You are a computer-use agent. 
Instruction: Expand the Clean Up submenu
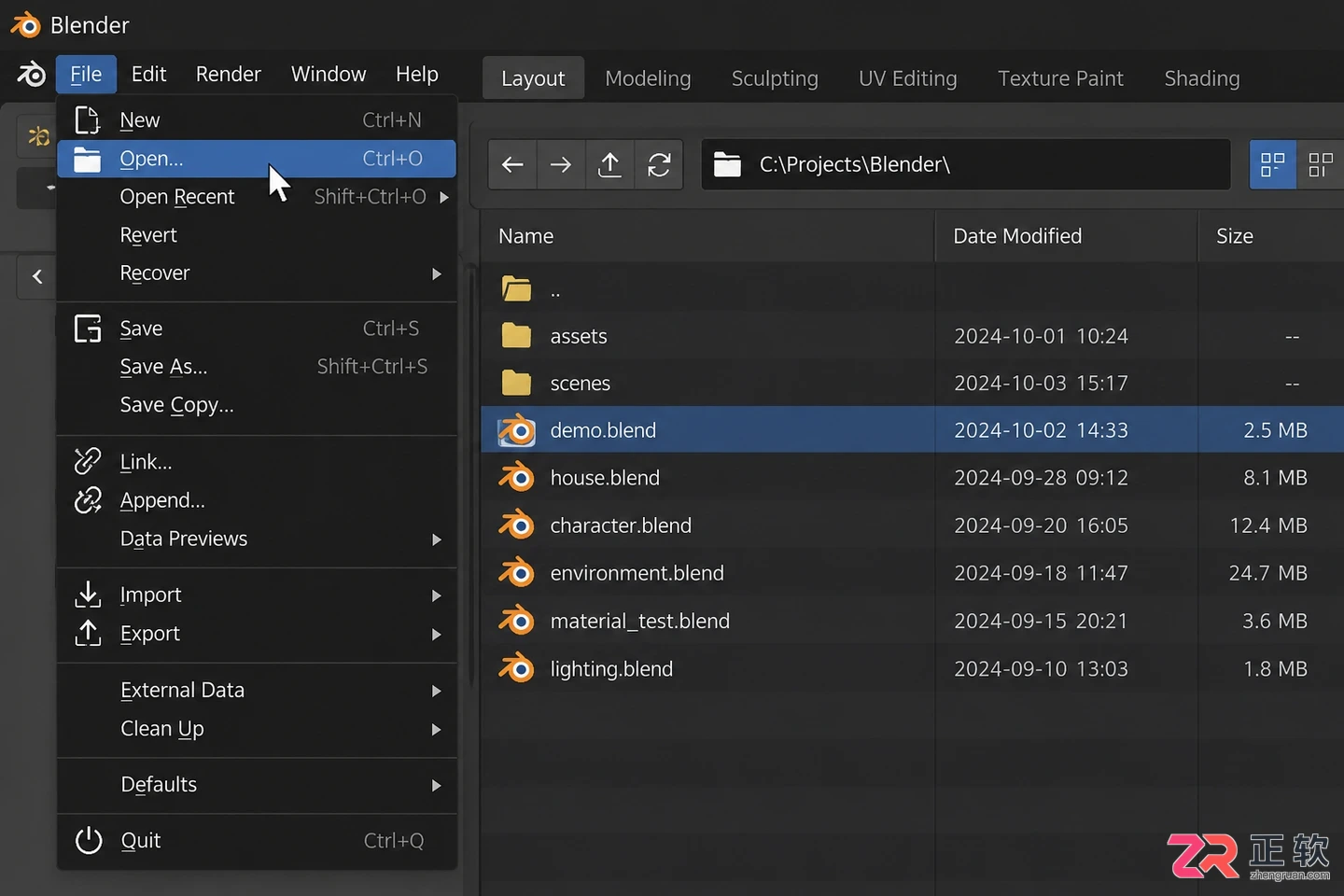[437, 729]
